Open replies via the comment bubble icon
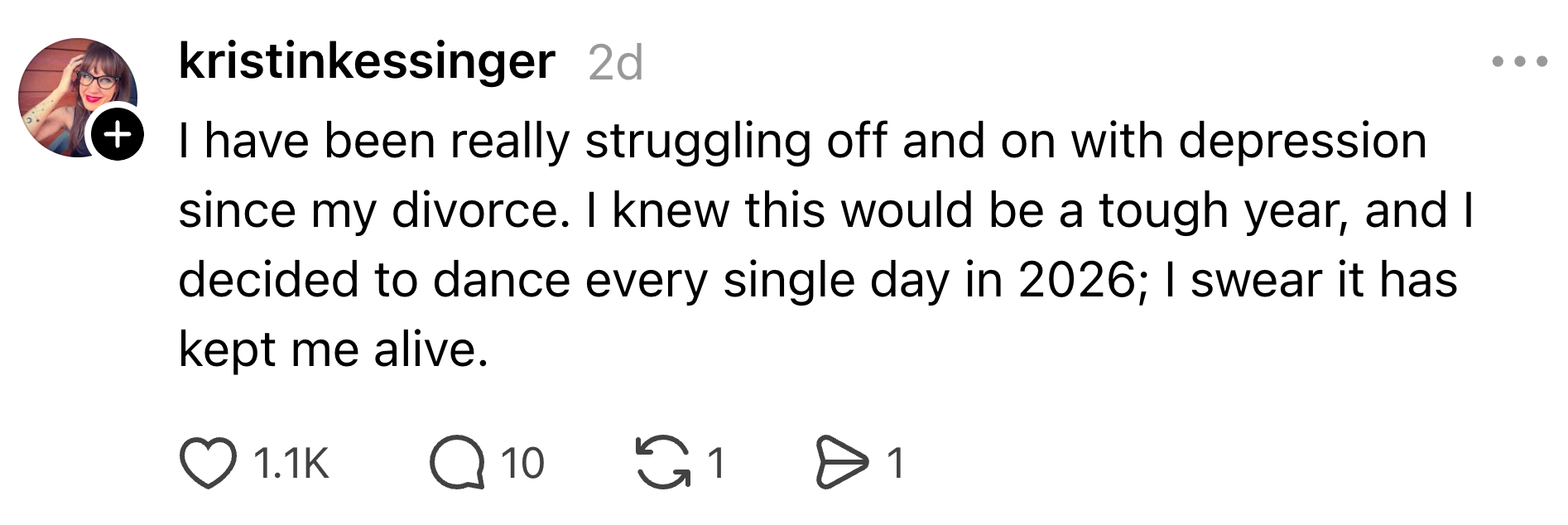The image size is (1568, 525). [x=457, y=464]
